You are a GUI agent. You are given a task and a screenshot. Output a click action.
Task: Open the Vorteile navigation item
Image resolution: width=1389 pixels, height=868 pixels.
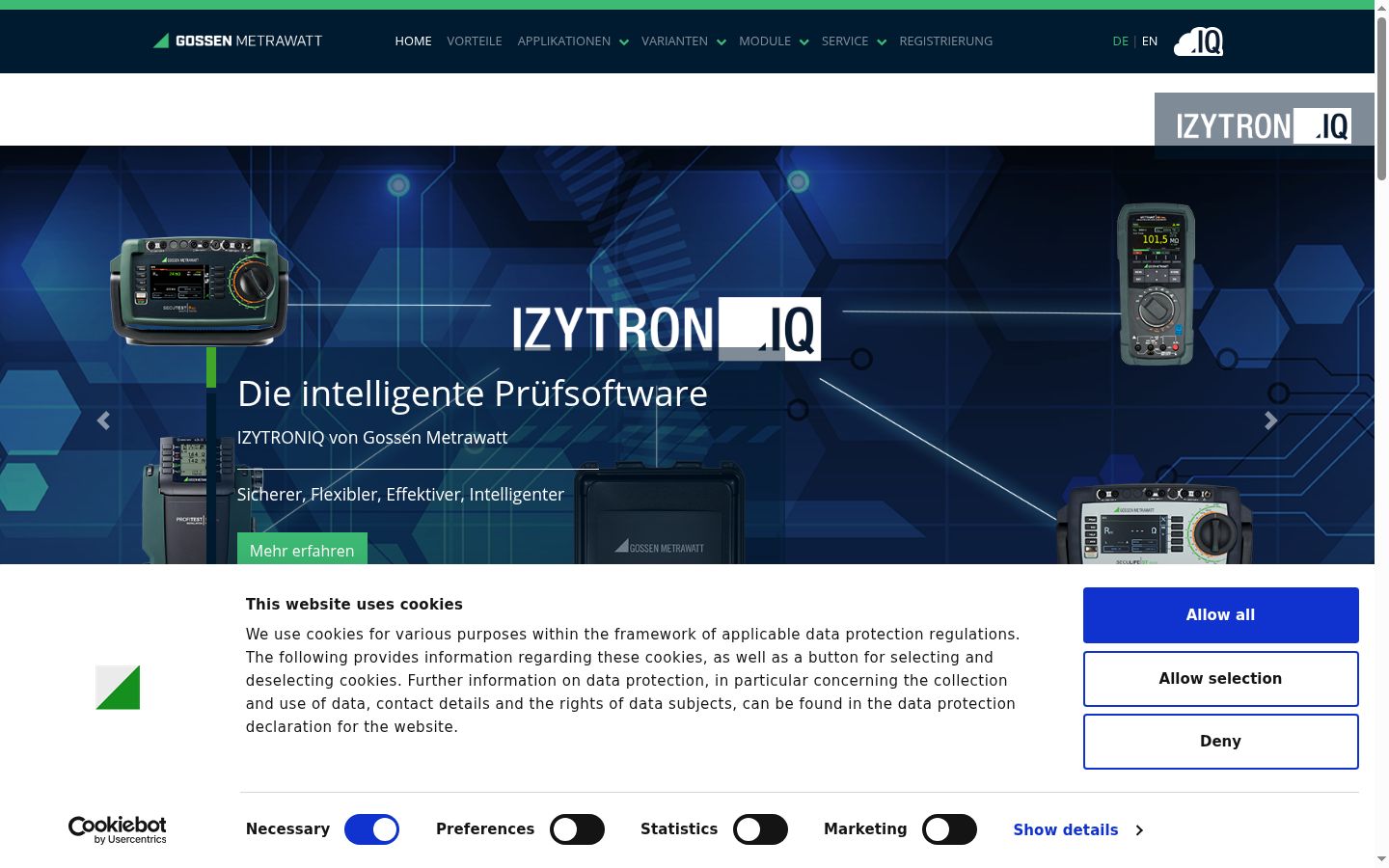pos(475,41)
